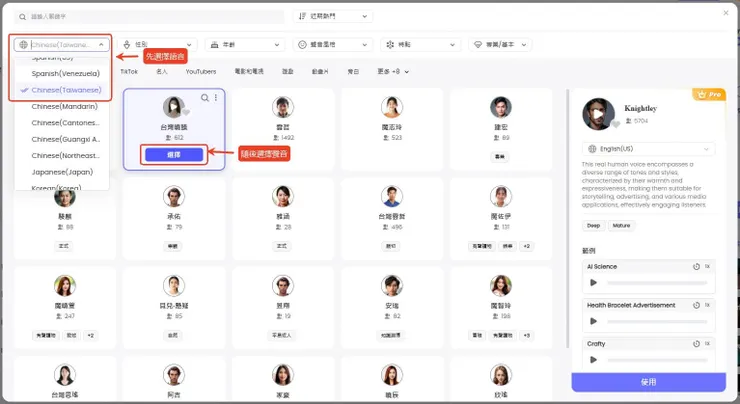
Task: Click the Mature tag
Action: [621, 226]
